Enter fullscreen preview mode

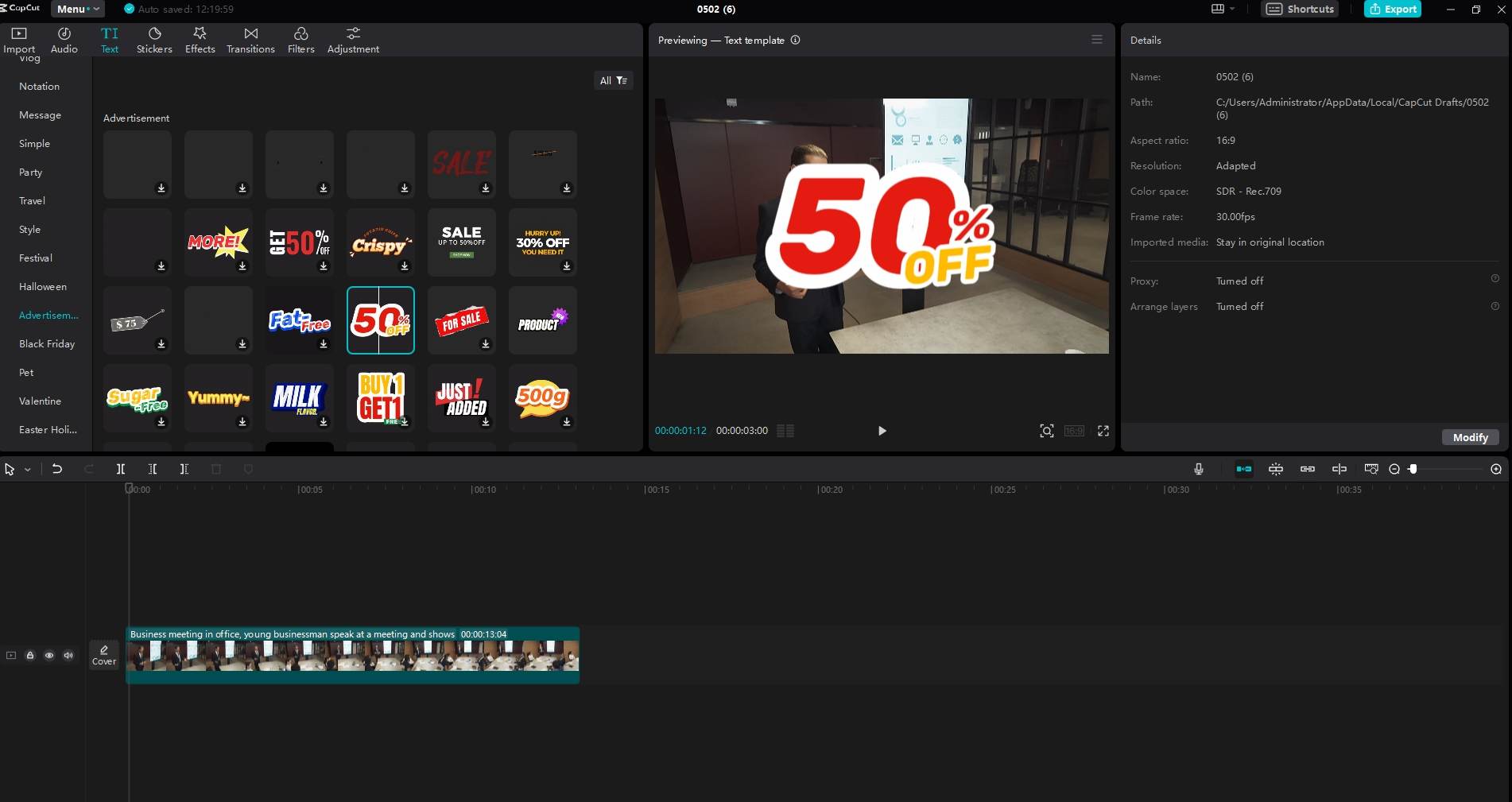click(1103, 431)
